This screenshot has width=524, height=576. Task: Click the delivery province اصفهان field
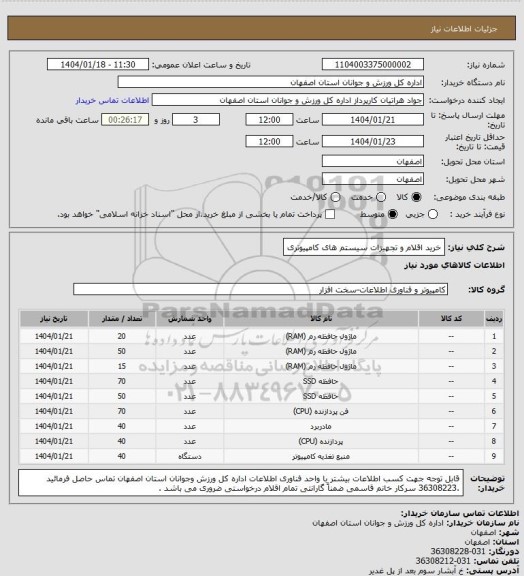coord(373,161)
